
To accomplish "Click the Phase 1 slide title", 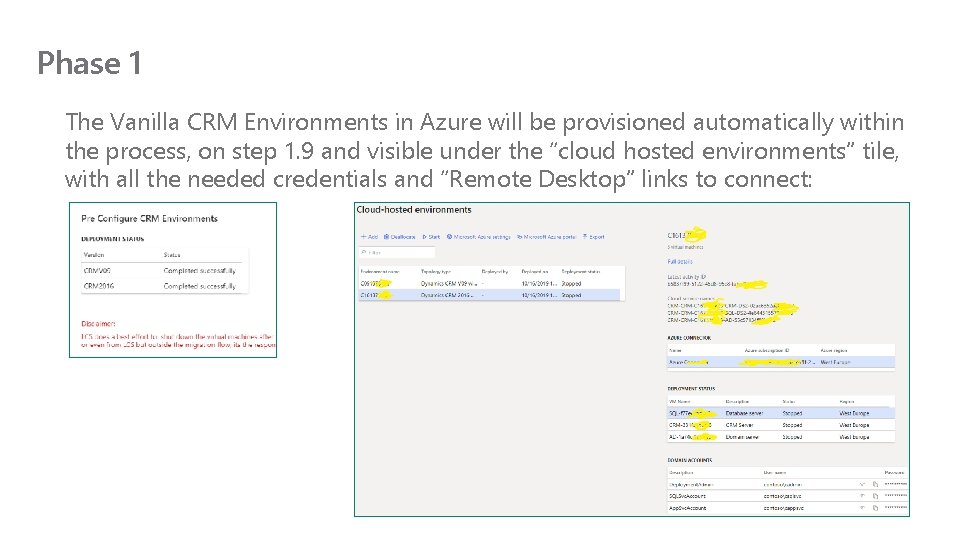I will tap(89, 63).
